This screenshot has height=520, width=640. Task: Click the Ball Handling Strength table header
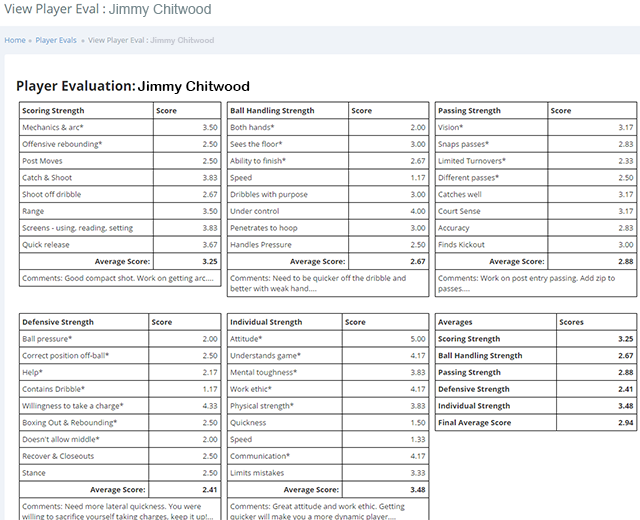point(272,111)
